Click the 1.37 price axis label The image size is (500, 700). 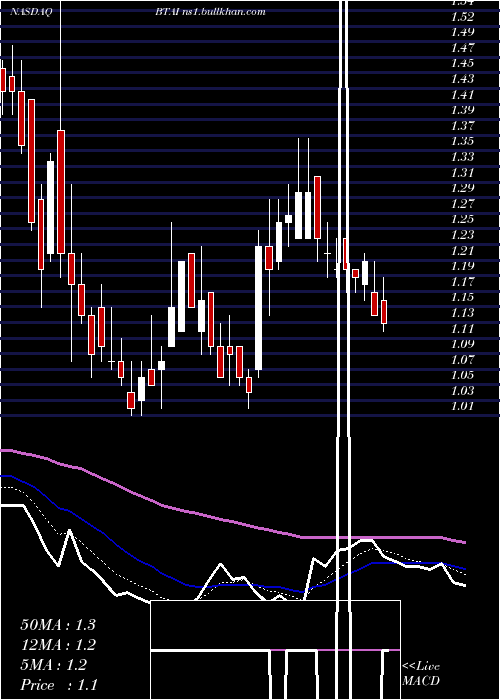462,126
